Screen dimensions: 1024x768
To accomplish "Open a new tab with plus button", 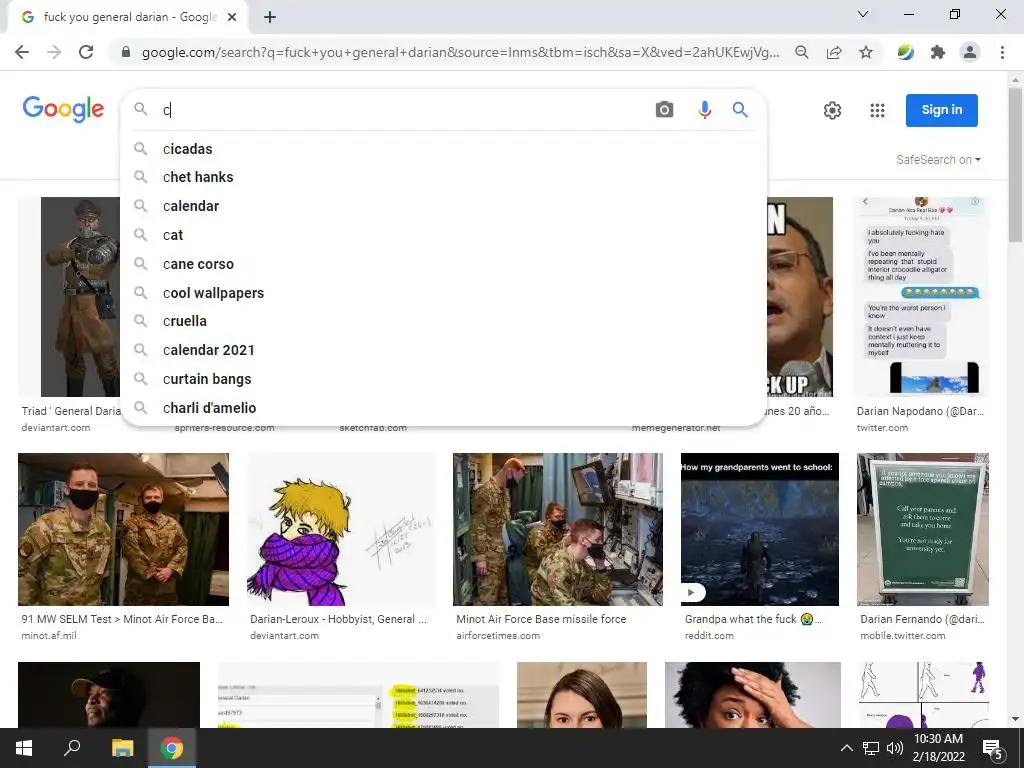I will click(270, 18).
